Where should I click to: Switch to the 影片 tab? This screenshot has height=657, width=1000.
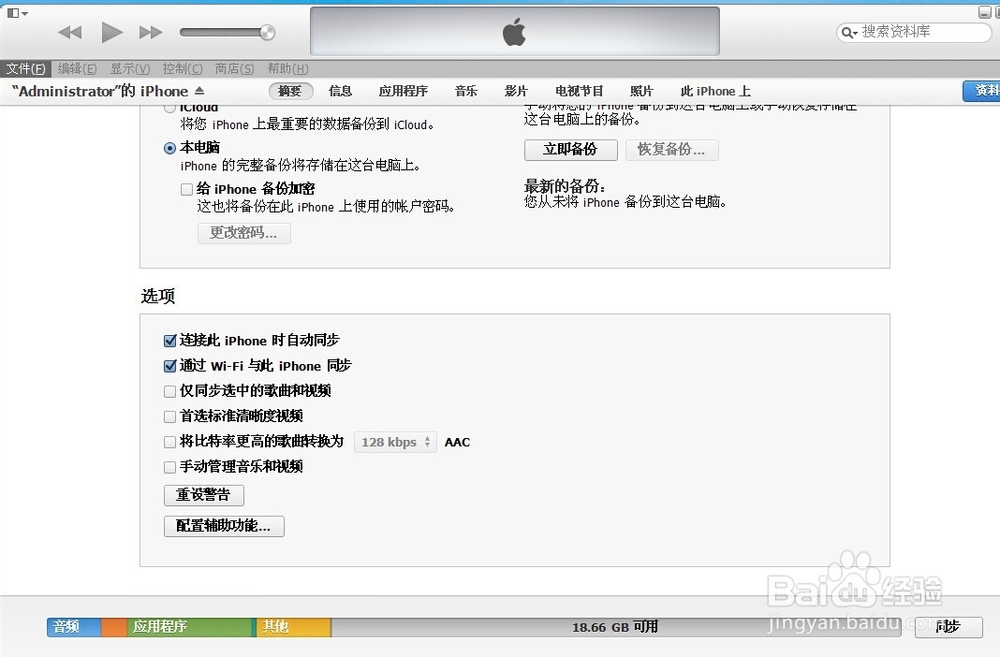(x=516, y=91)
